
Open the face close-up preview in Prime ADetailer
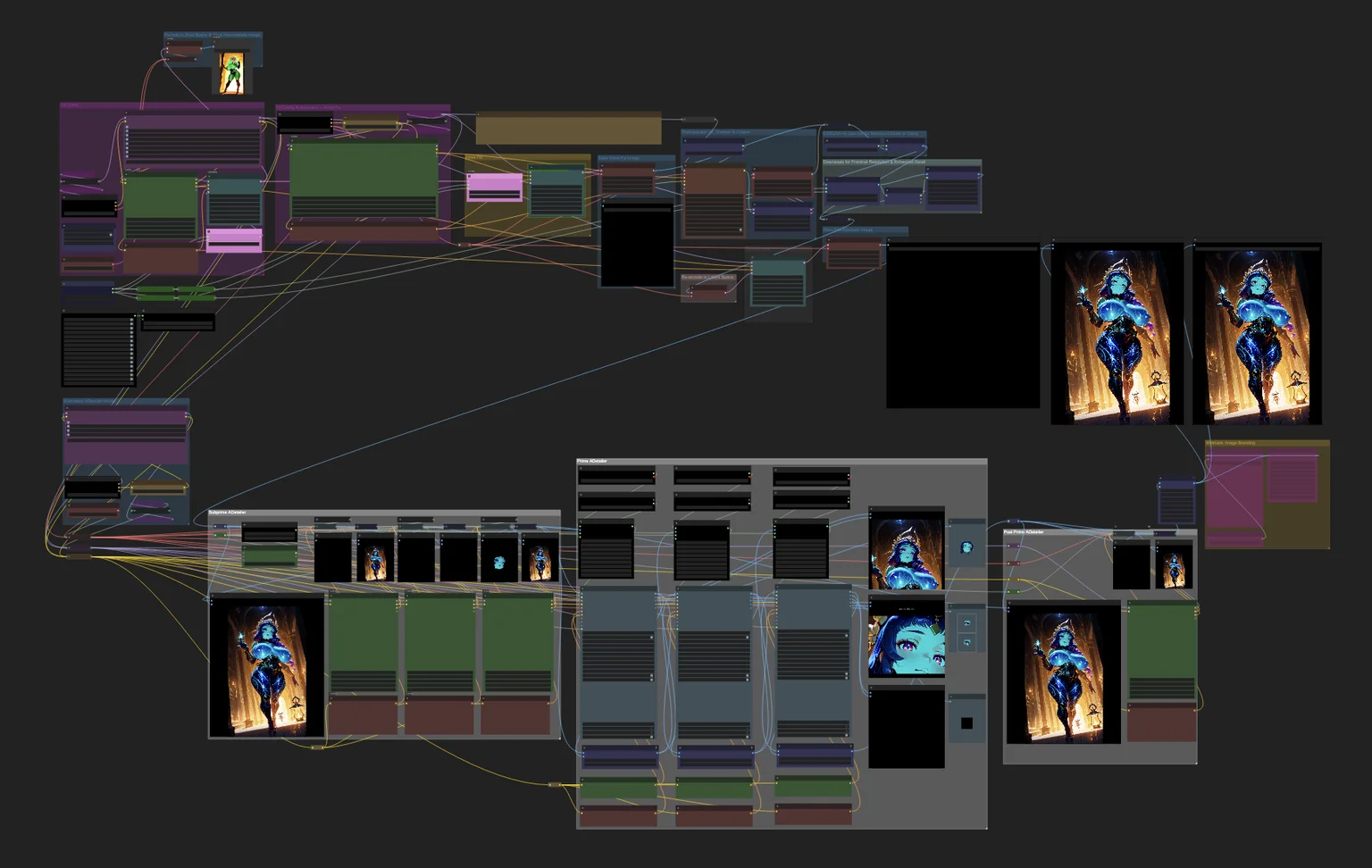pyautogui.click(x=907, y=638)
